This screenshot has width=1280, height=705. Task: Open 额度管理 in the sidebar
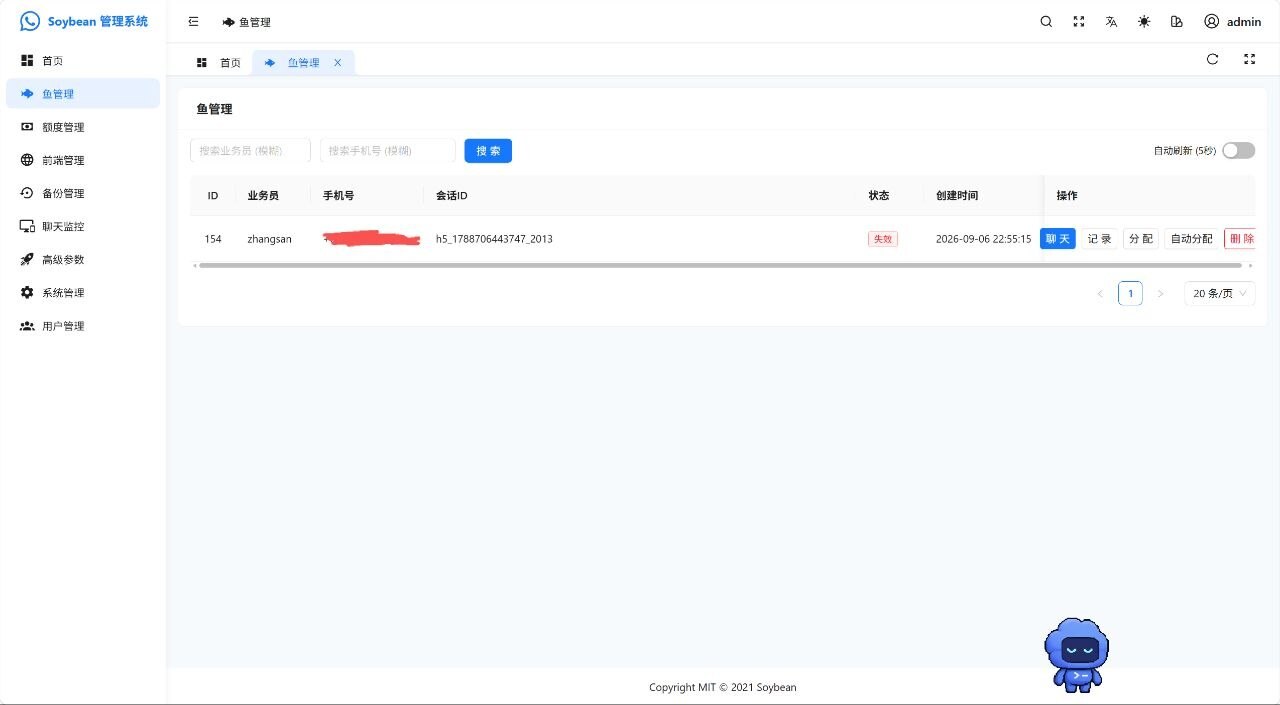tap(83, 127)
